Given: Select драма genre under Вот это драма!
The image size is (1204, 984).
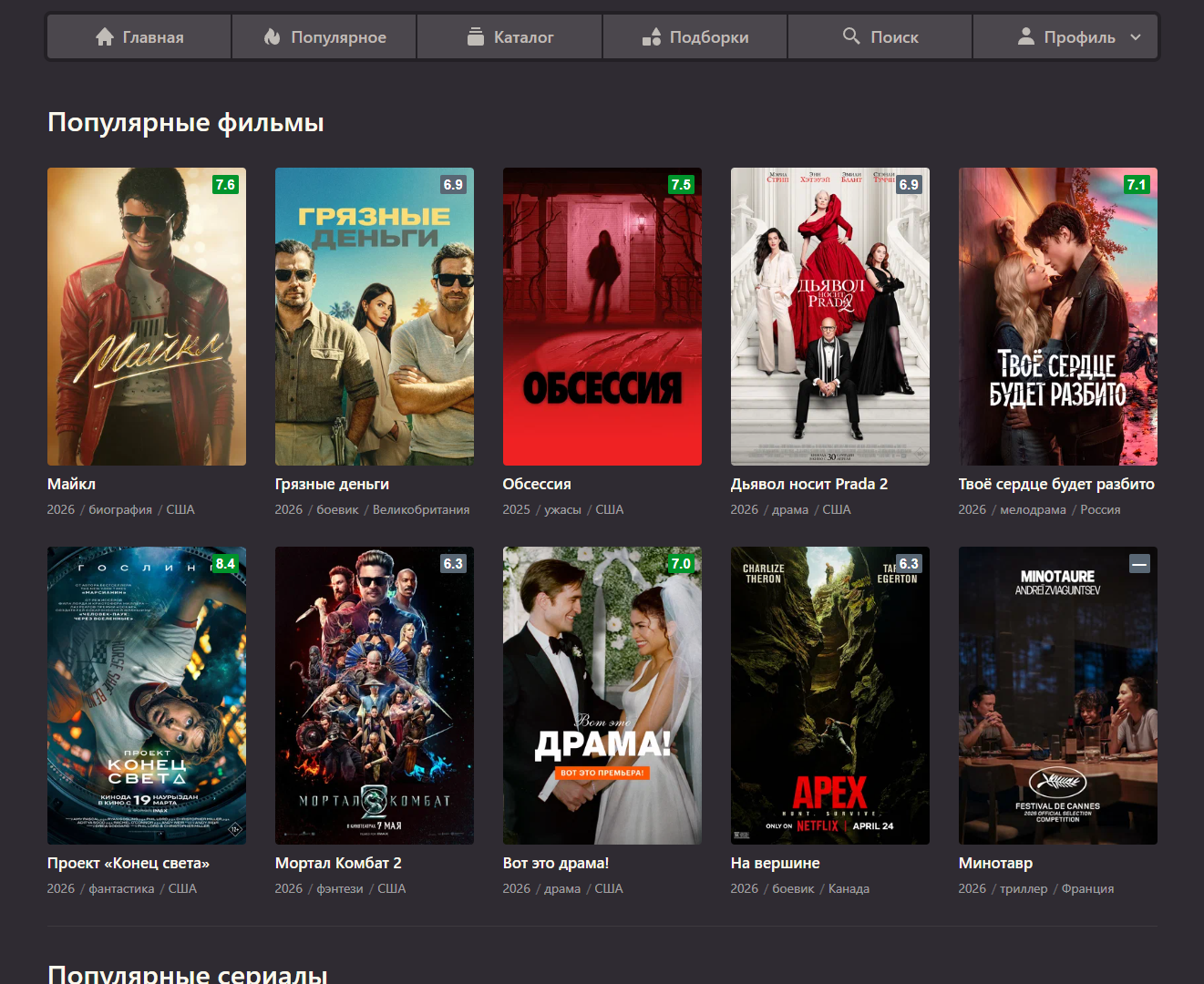Looking at the screenshot, I should click(x=562, y=888).
